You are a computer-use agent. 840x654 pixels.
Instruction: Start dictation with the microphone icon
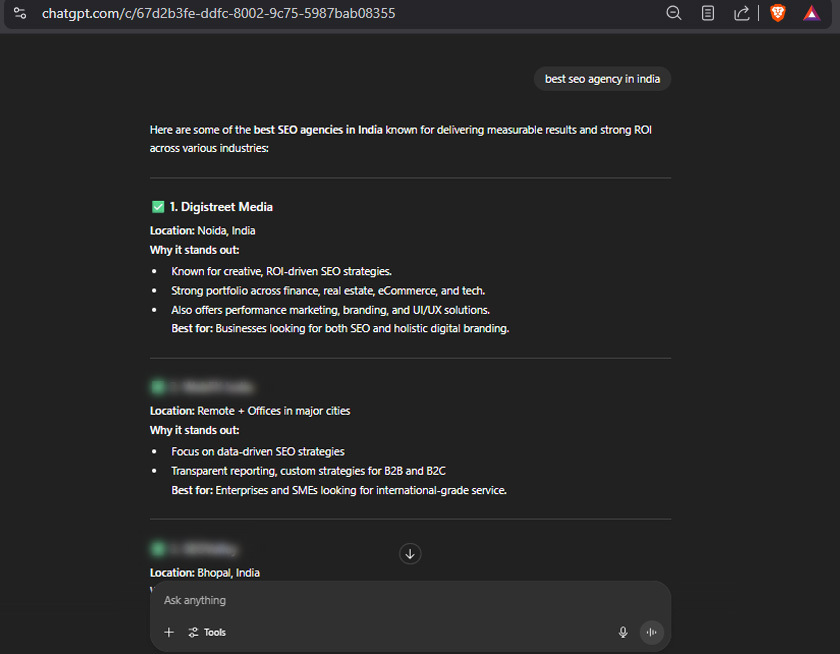(623, 632)
